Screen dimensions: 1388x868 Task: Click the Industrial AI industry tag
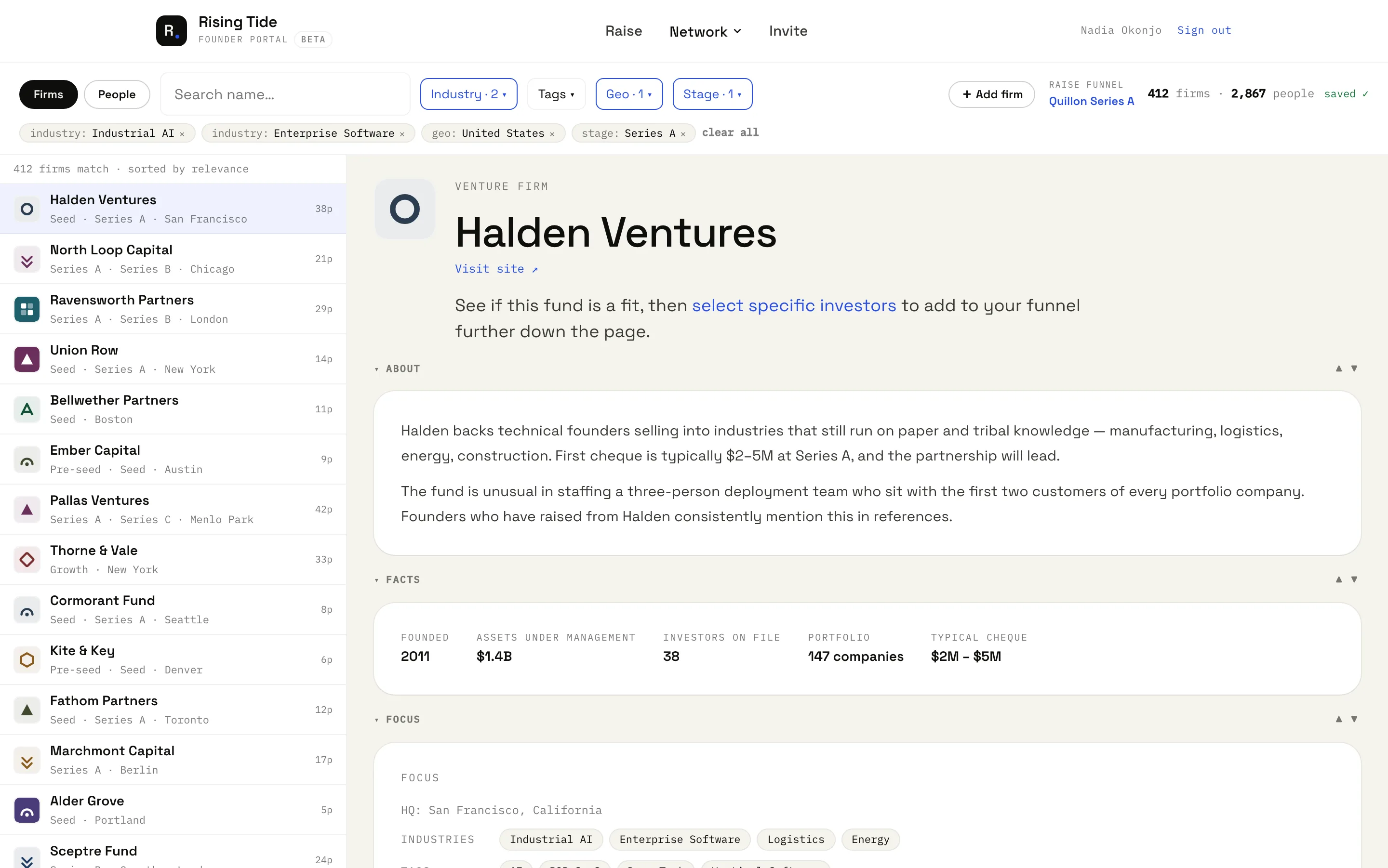(x=551, y=839)
